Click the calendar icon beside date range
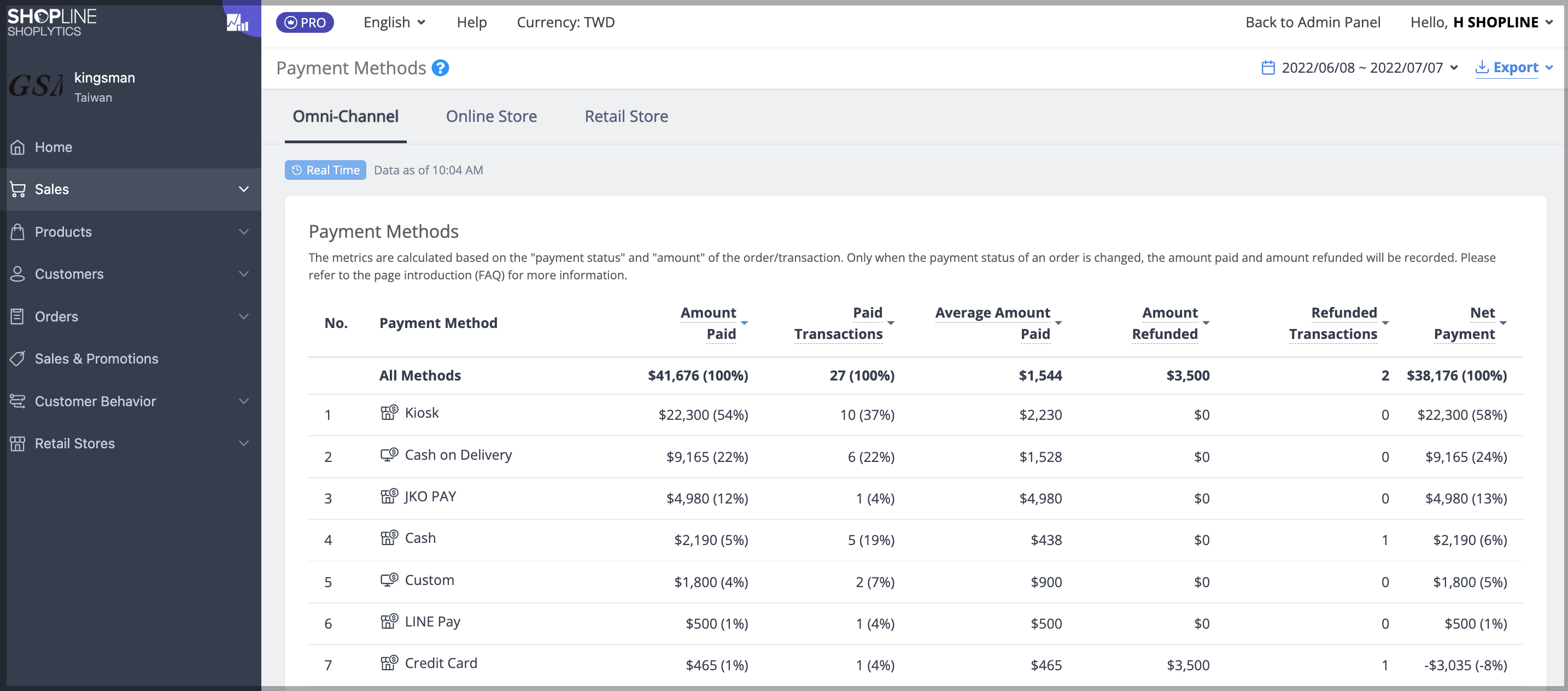 (1268, 68)
